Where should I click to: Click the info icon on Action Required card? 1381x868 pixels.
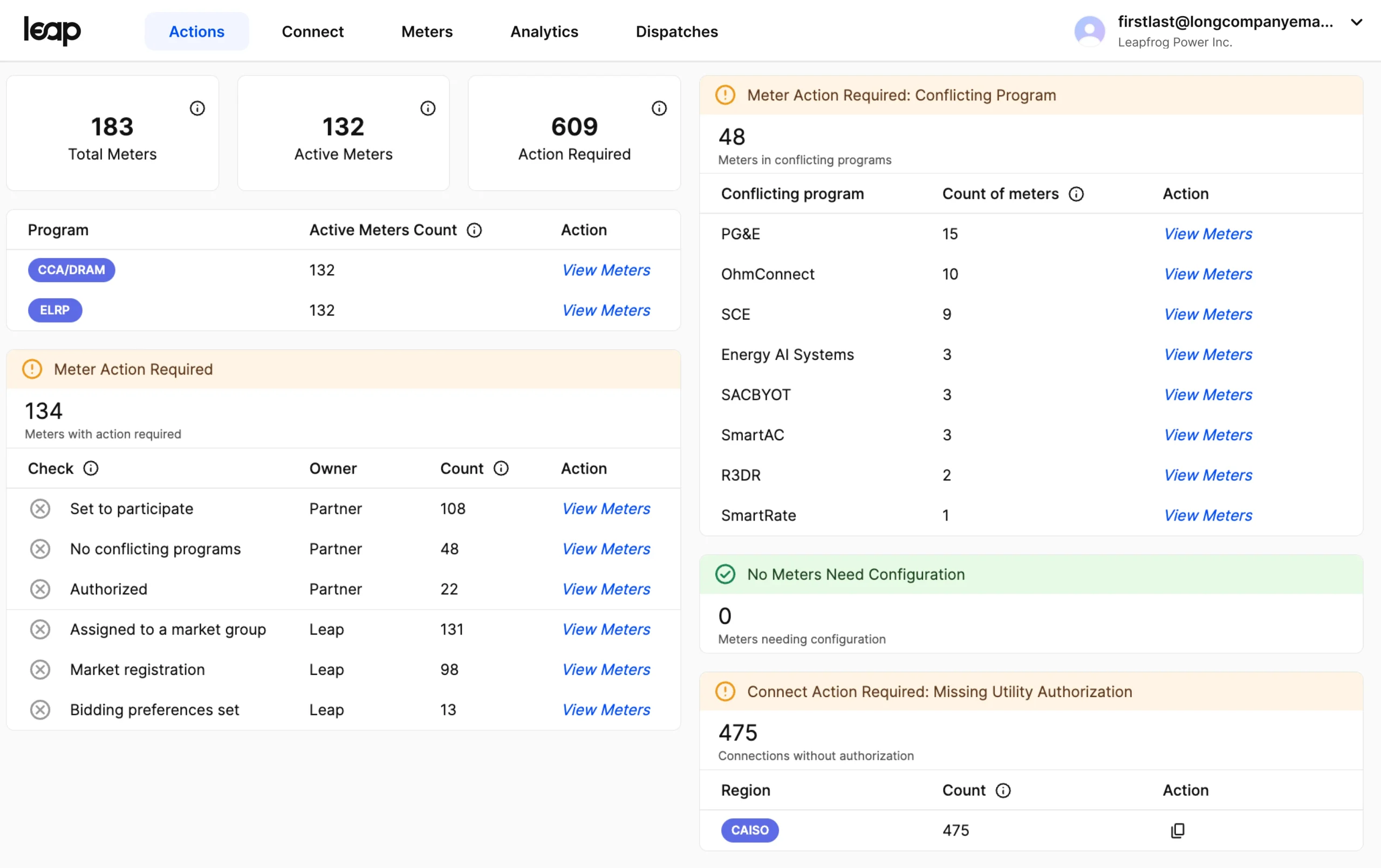659,108
